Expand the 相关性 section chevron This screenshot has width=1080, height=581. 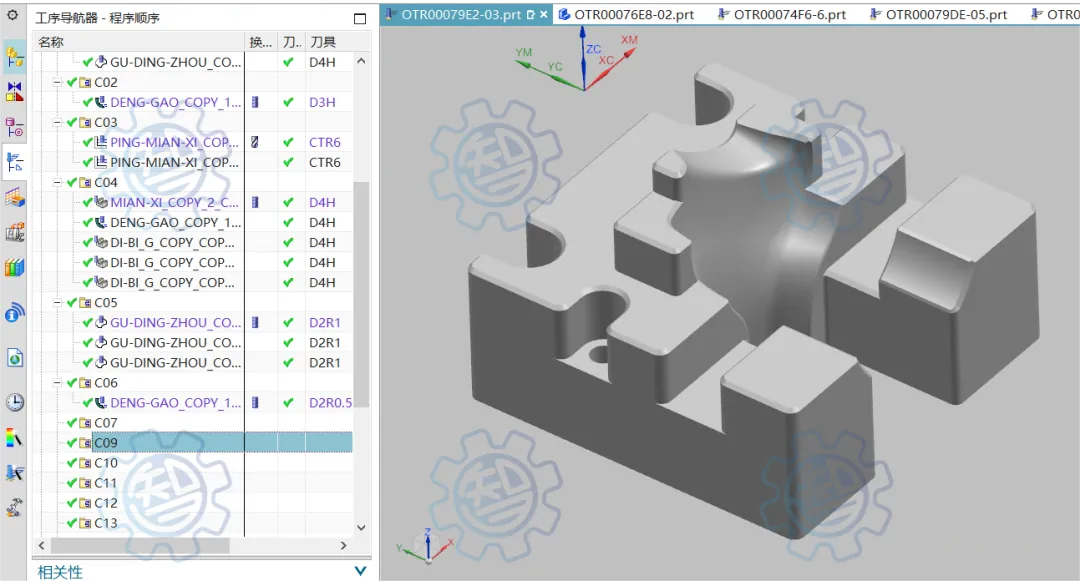click(360, 571)
